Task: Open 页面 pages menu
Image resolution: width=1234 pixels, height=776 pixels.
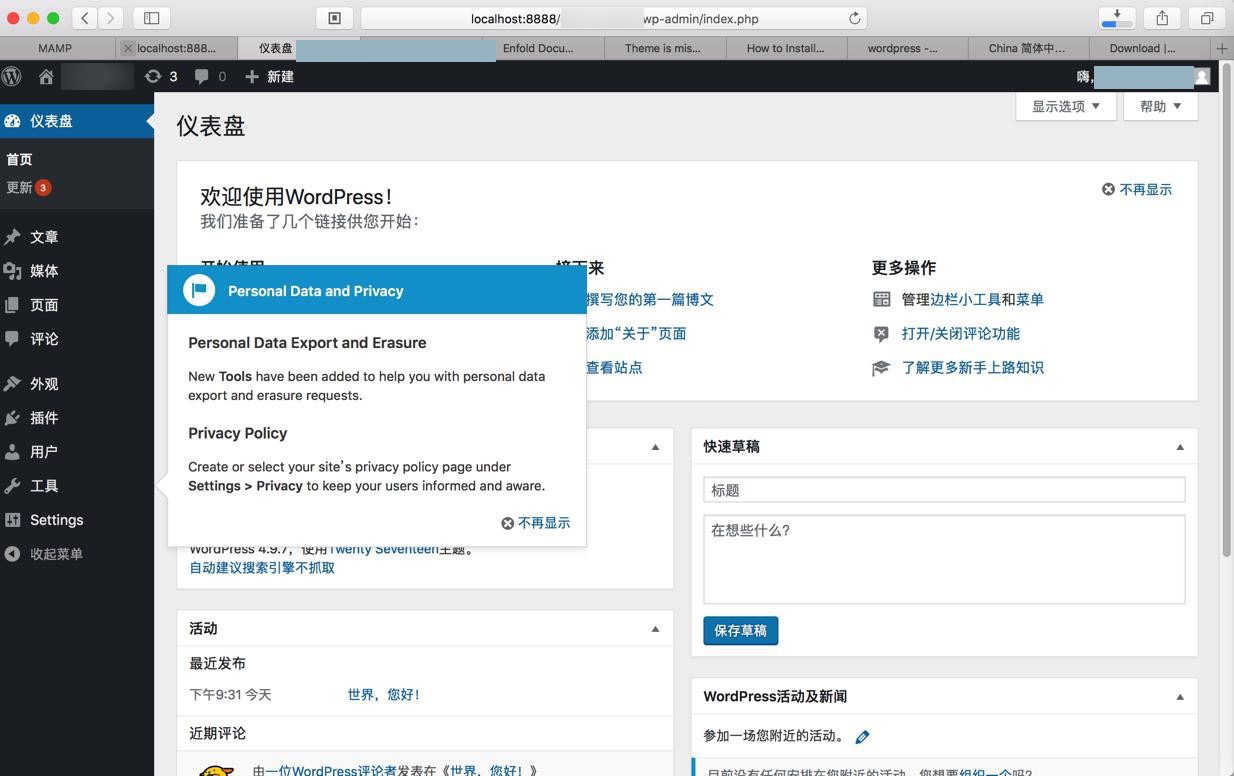Action: (x=77, y=305)
